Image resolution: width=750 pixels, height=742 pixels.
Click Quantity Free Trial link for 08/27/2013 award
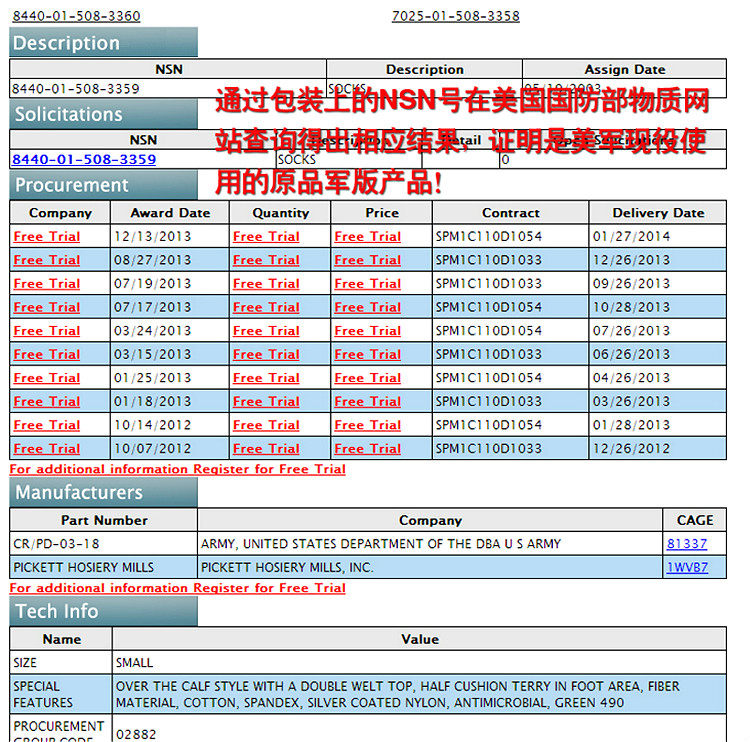pos(266,260)
